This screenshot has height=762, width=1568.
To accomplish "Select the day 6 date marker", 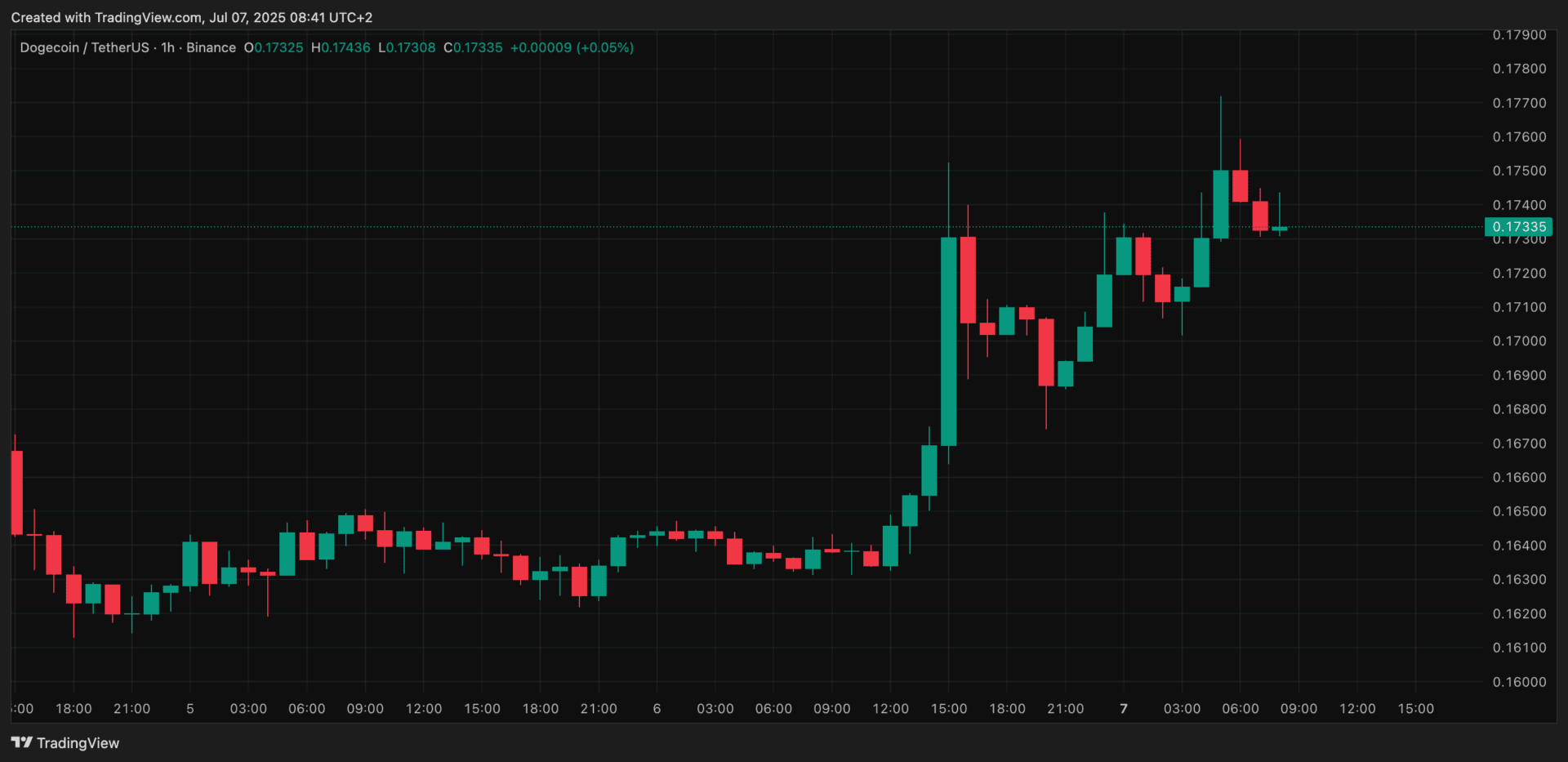I will click(657, 709).
